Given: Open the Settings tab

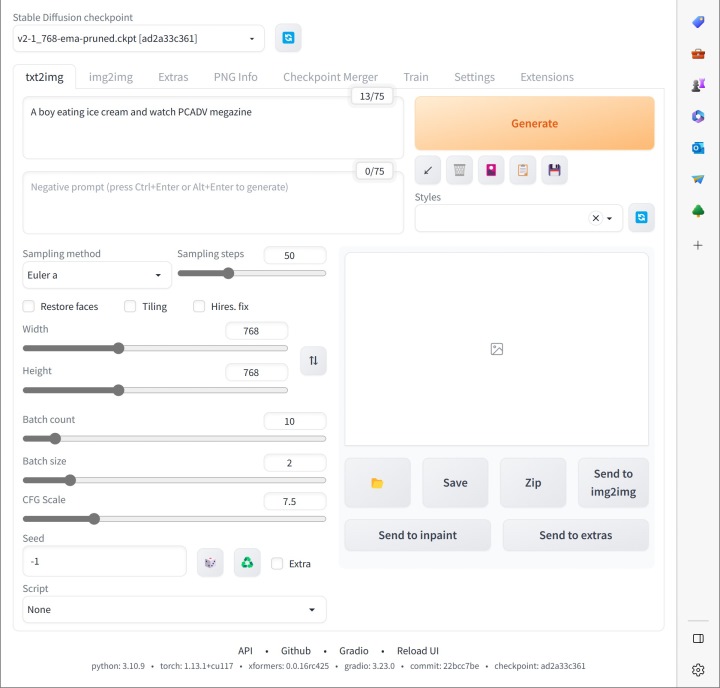Looking at the screenshot, I should [474, 77].
